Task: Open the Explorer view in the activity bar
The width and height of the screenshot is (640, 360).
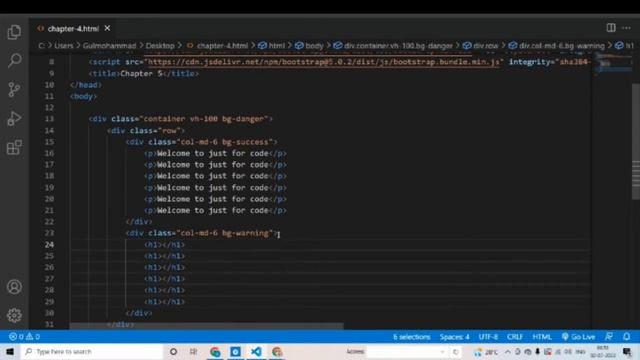Action: (14, 32)
